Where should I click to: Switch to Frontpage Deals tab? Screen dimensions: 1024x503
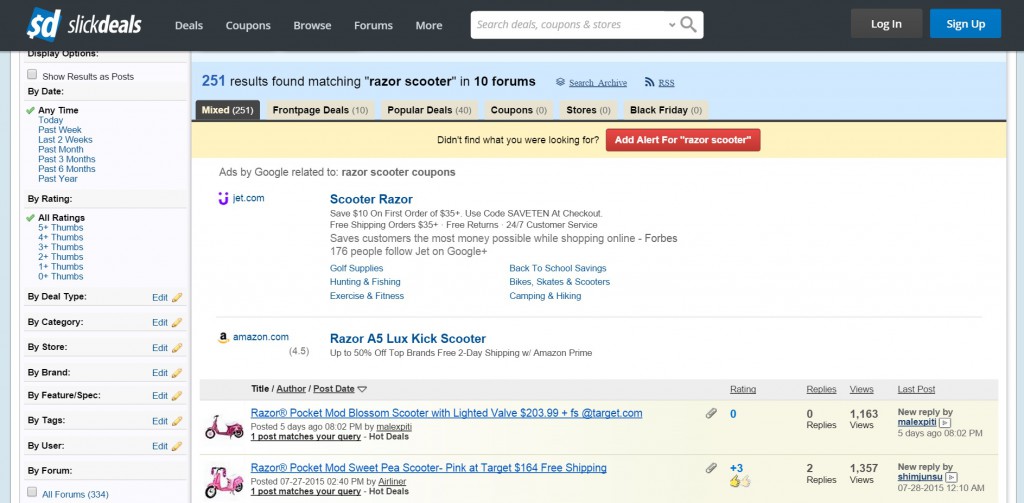pos(320,110)
